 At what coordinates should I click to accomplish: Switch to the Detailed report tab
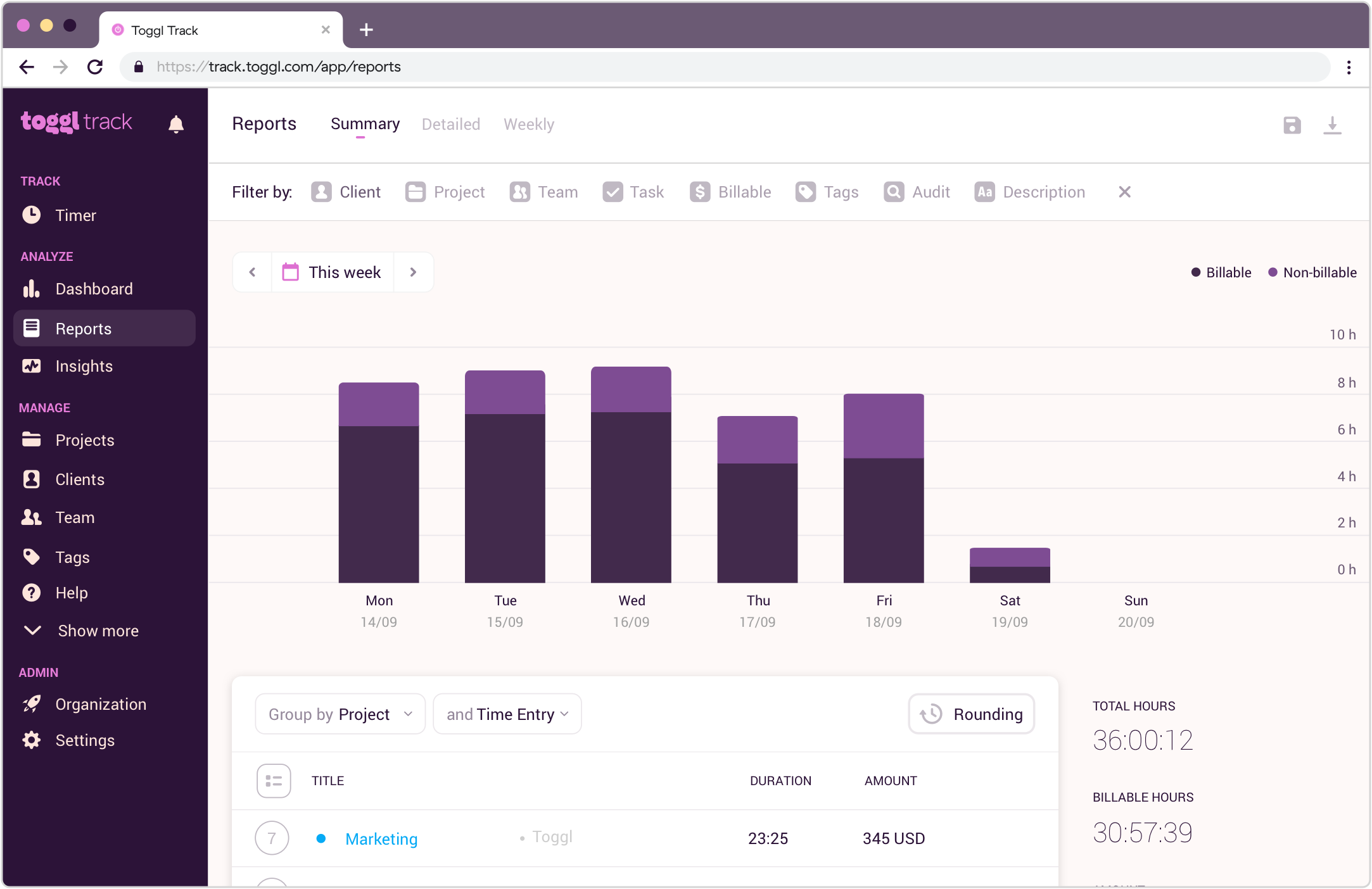(x=450, y=124)
